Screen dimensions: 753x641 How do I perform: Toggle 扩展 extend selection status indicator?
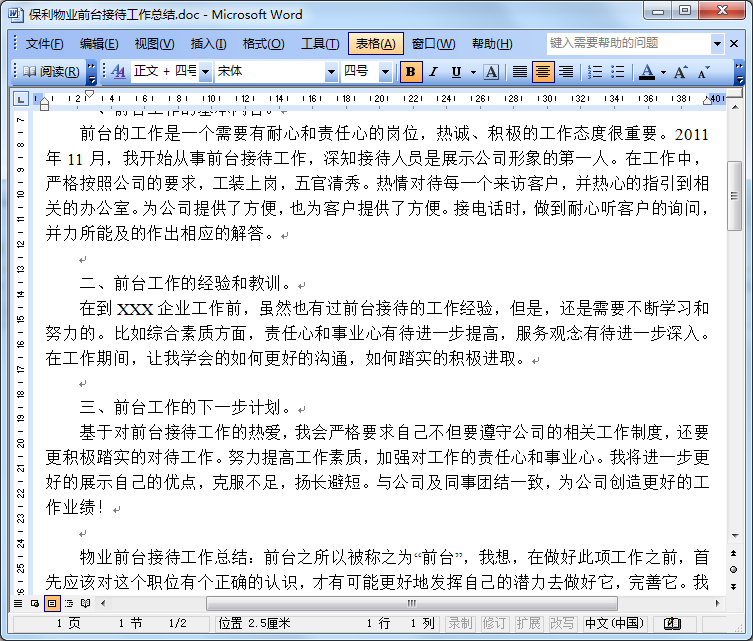click(x=529, y=624)
